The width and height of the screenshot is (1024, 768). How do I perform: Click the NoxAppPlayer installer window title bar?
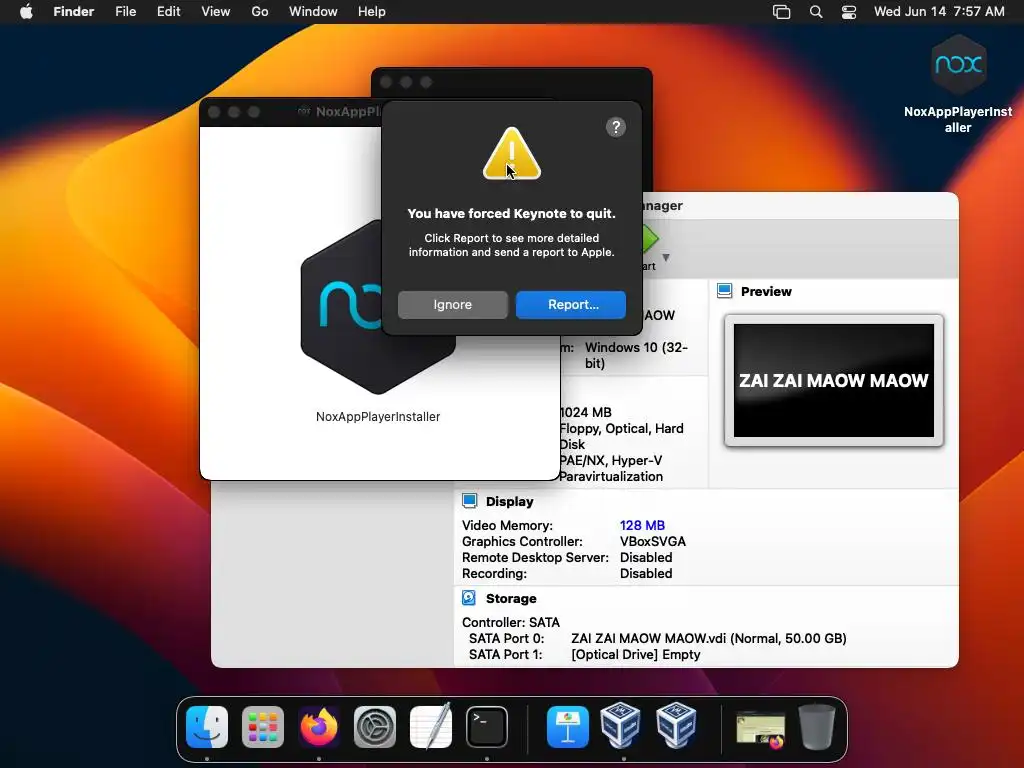tap(291, 112)
